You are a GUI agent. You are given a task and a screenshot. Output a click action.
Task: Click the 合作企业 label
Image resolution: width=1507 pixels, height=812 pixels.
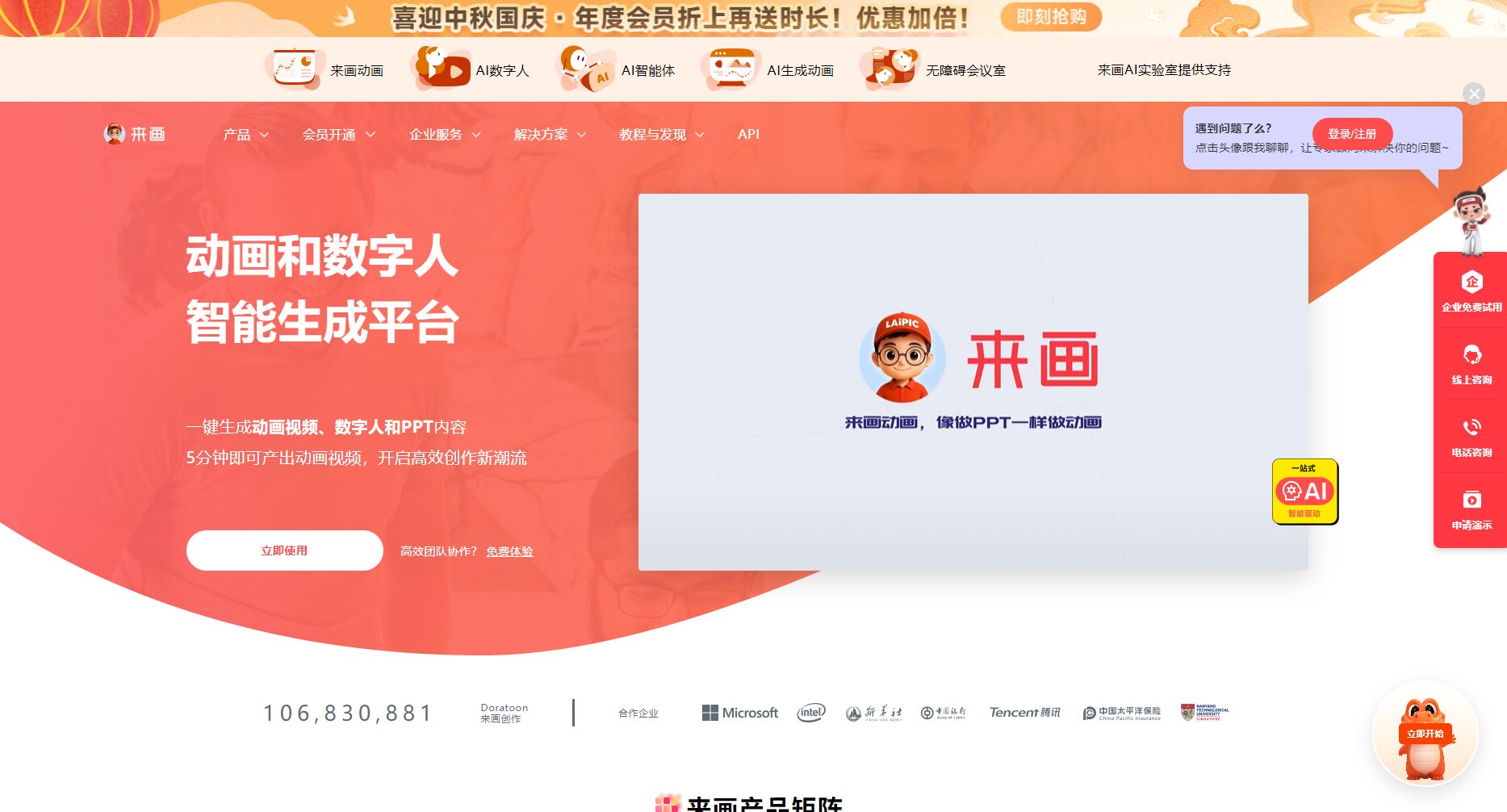pyautogui.click(x=638, y=713)
